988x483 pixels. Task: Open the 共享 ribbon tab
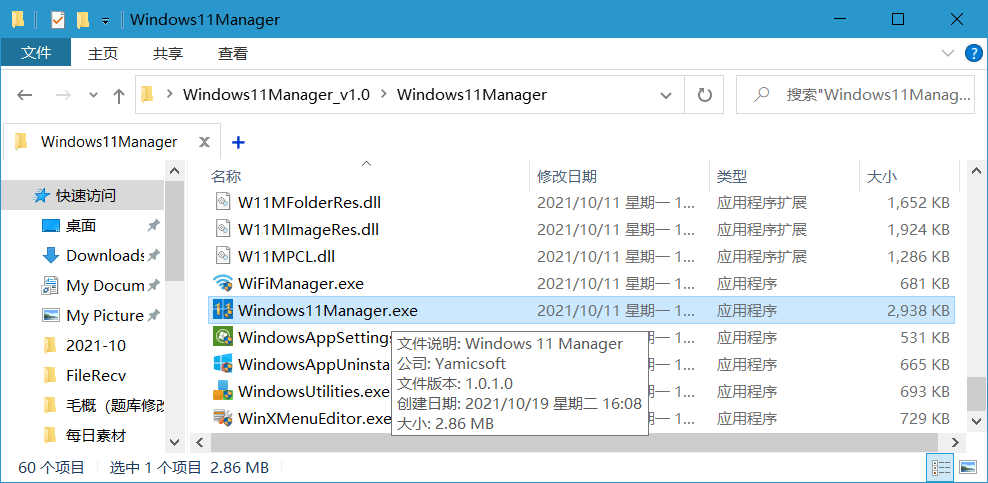tap(168, 54)
